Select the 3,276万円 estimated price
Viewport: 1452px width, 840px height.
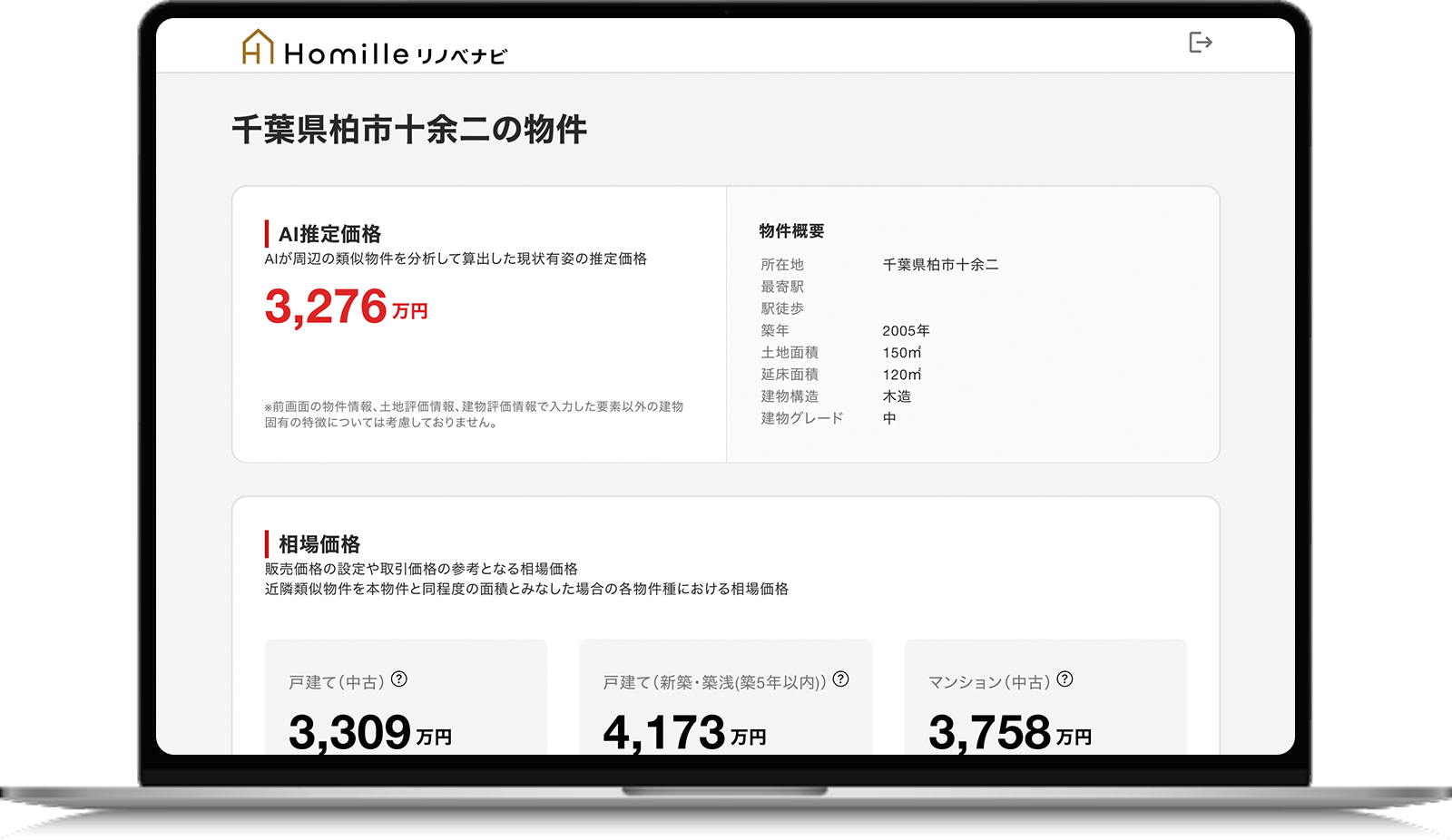[346, 307]
